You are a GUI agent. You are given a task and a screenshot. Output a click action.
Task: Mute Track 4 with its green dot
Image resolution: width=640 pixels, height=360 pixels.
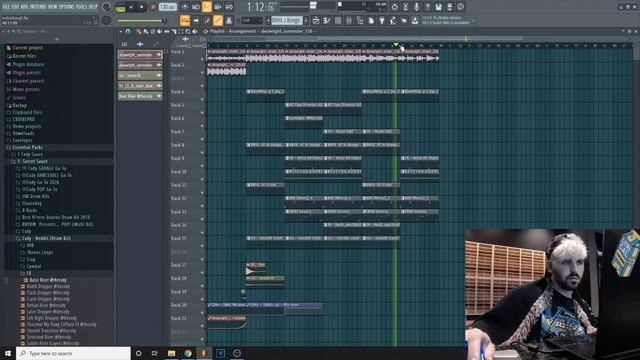coord(202,99)
